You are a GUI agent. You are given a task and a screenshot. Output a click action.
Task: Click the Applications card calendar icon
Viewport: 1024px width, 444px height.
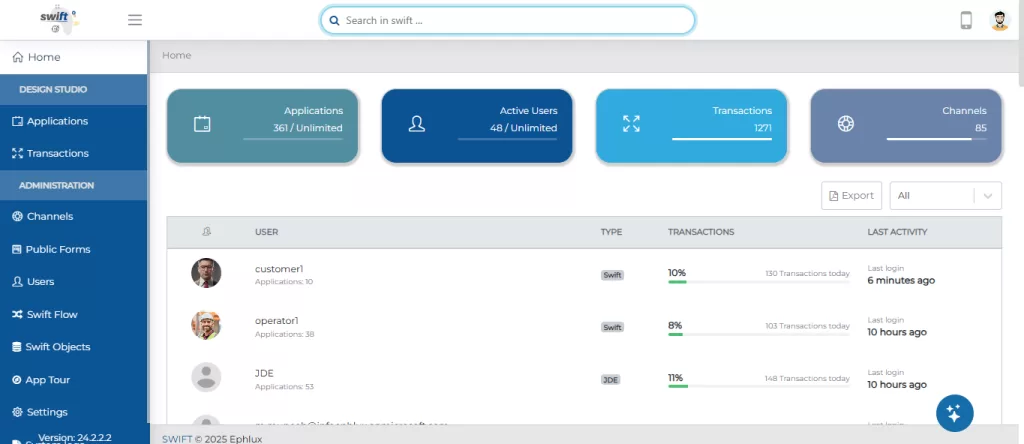pyautogui.click(x=202, y=124)
